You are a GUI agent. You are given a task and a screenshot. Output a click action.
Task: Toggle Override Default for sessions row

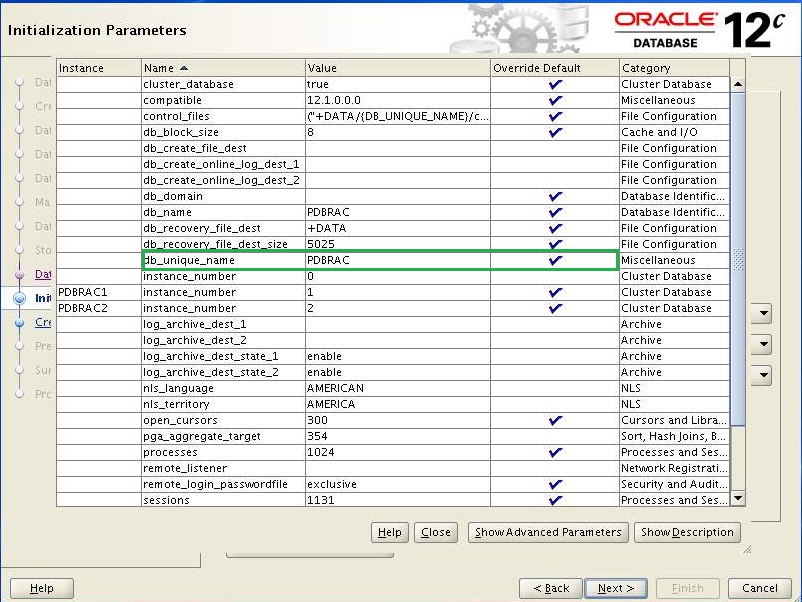[x=555, y=500]
